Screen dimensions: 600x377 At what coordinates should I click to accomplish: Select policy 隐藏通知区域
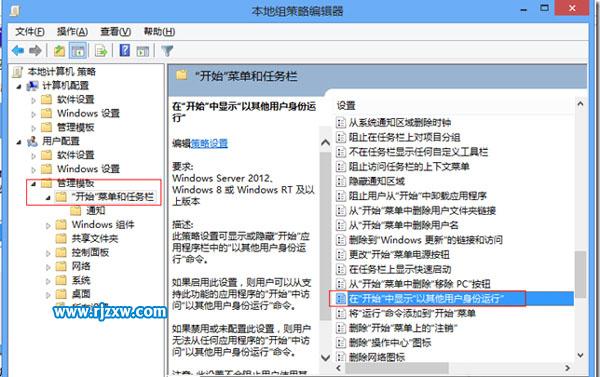377,181
